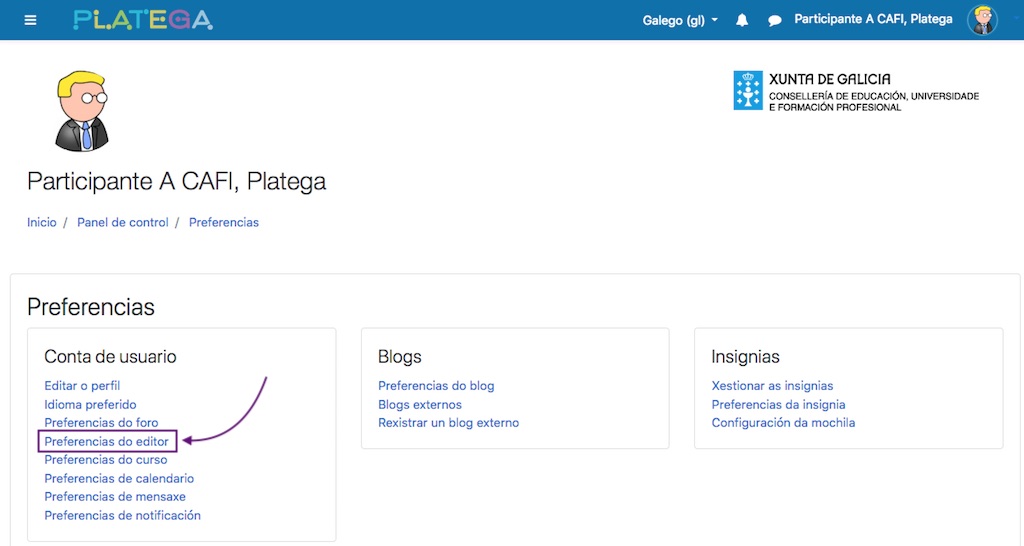Open Preferencias de notificación
1024x546 pixels.
[123, 516]
